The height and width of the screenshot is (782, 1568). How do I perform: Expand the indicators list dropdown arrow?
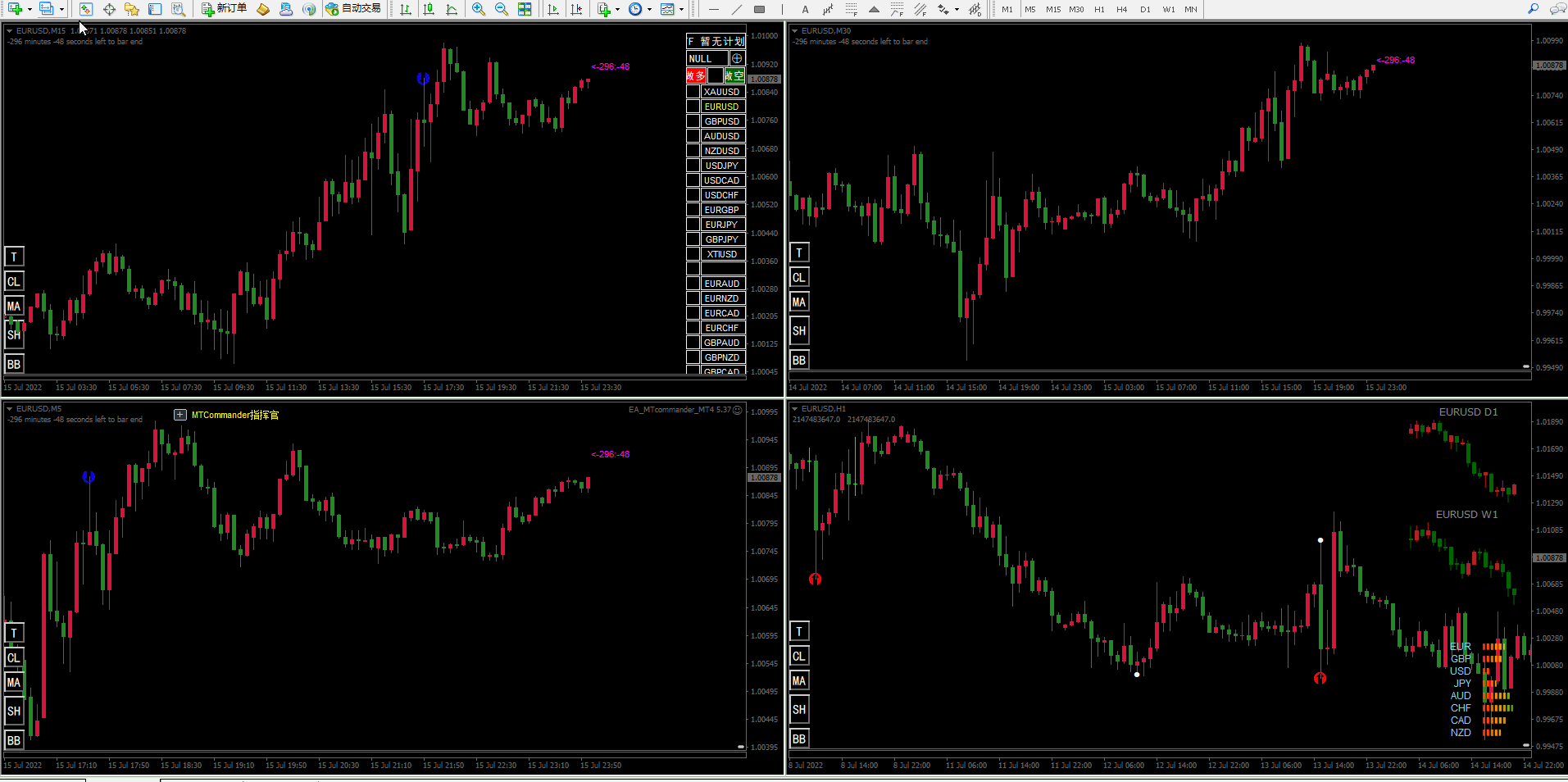tap(617, 9)
